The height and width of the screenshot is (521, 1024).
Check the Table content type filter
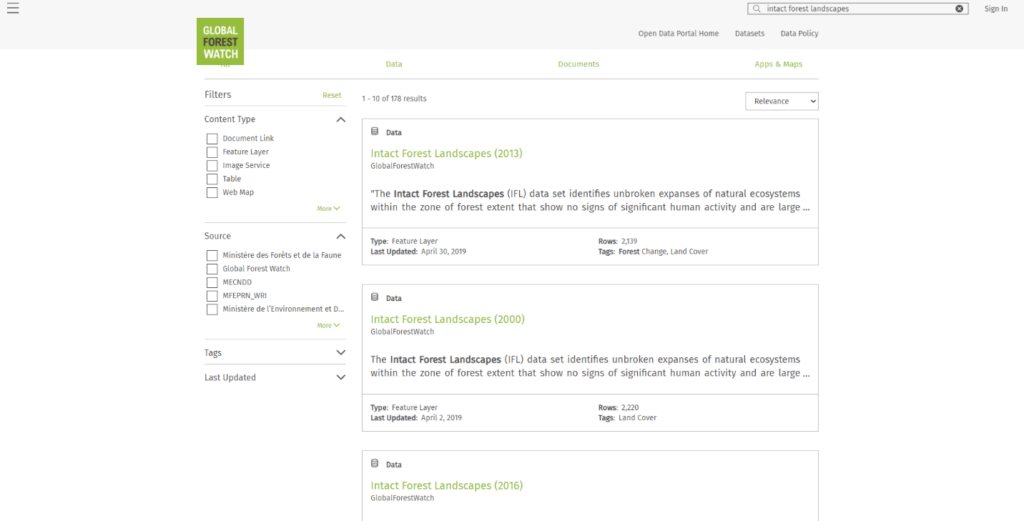pos(212,179)
